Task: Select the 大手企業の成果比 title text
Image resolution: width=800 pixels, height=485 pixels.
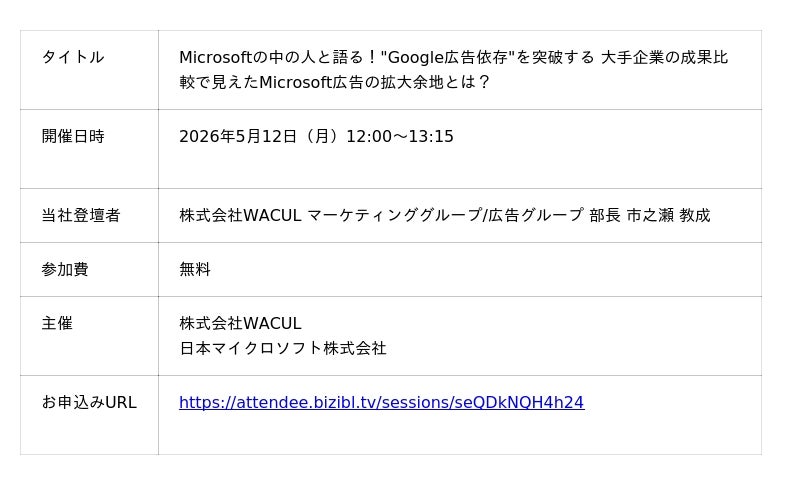Action: point(664,57)
